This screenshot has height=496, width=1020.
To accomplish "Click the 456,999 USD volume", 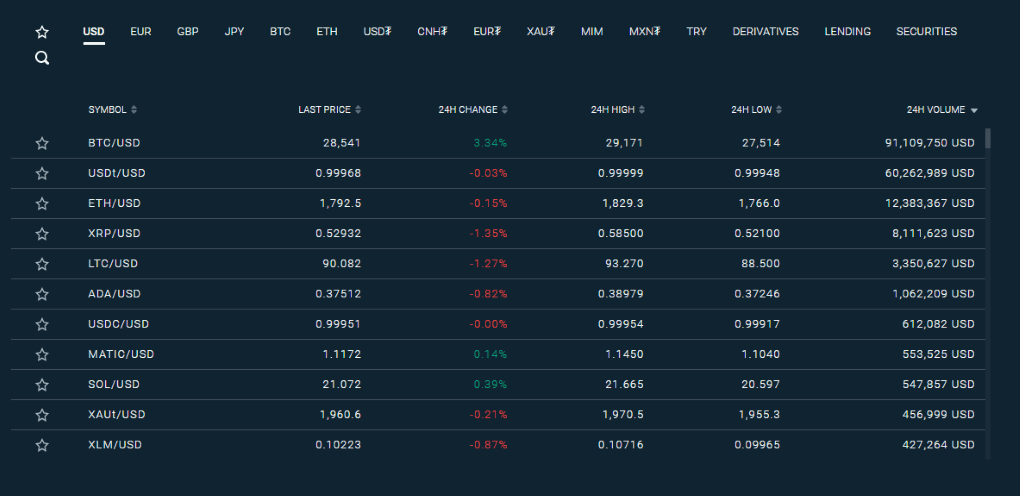I will (x=937, y=415).
